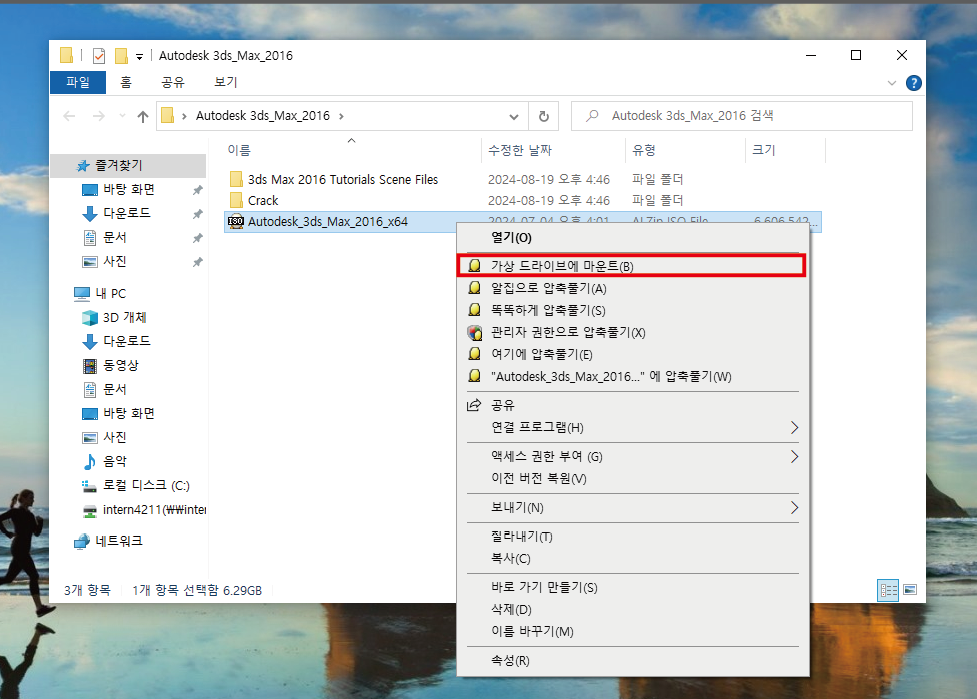Select 복사(C) copy entry
This screenshot has height=699, width=977.
pos(632,559)
